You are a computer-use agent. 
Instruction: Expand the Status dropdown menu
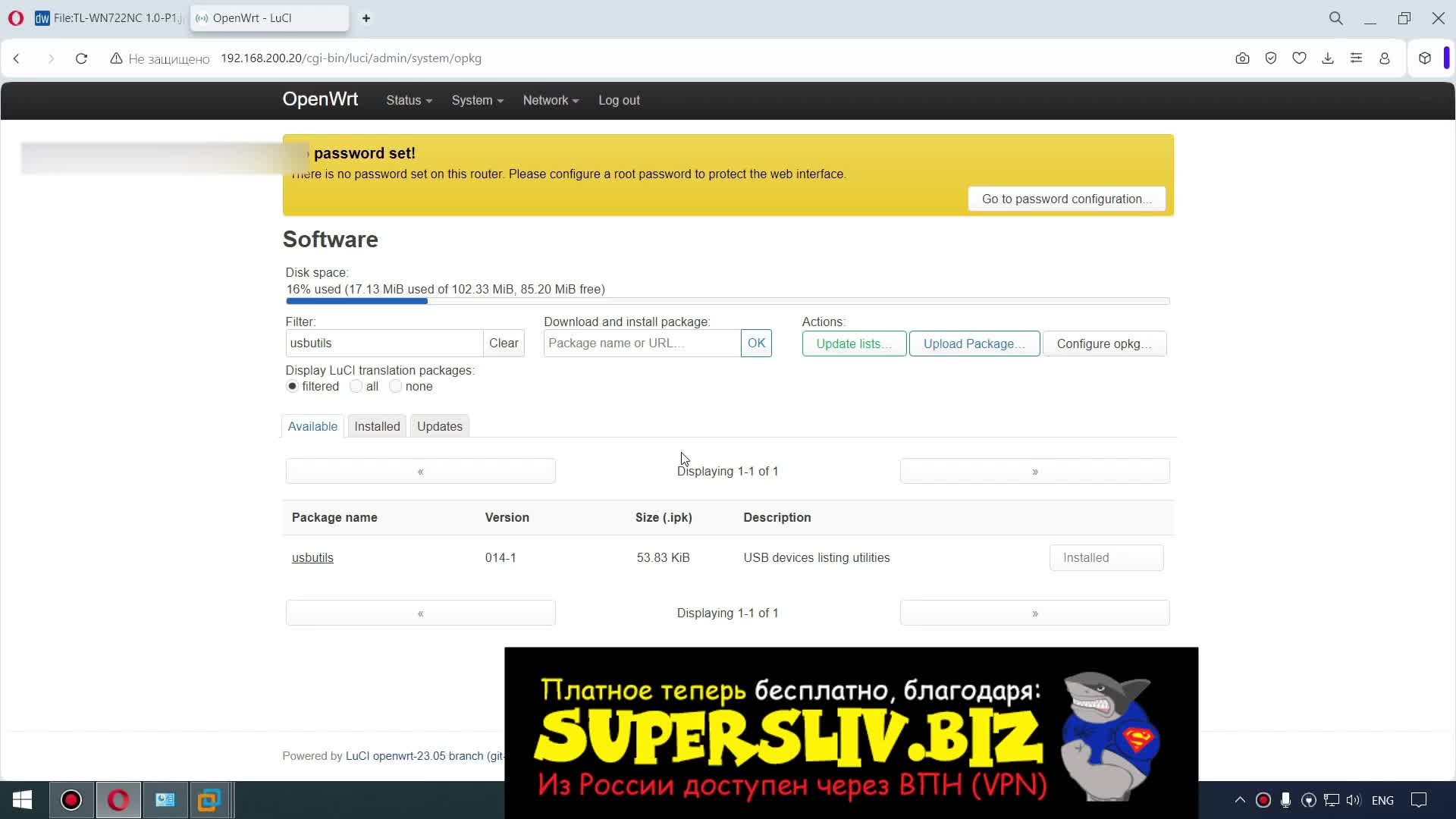(409, 100)
